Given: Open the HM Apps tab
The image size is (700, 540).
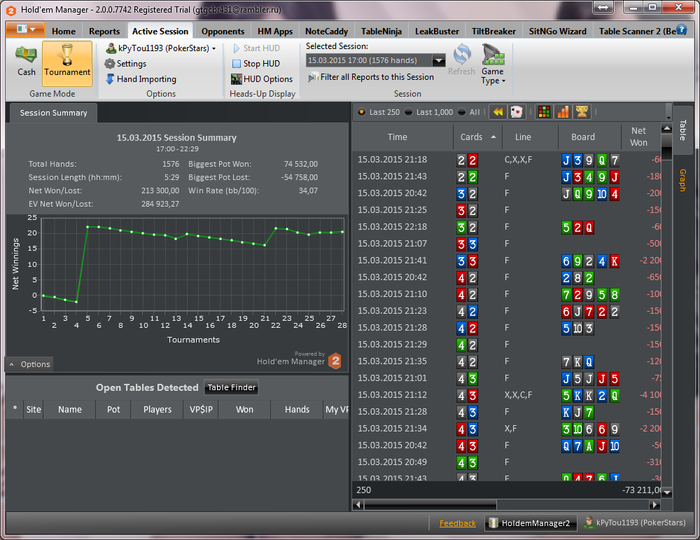Looking at the screenshot, I should click(275, 31).
